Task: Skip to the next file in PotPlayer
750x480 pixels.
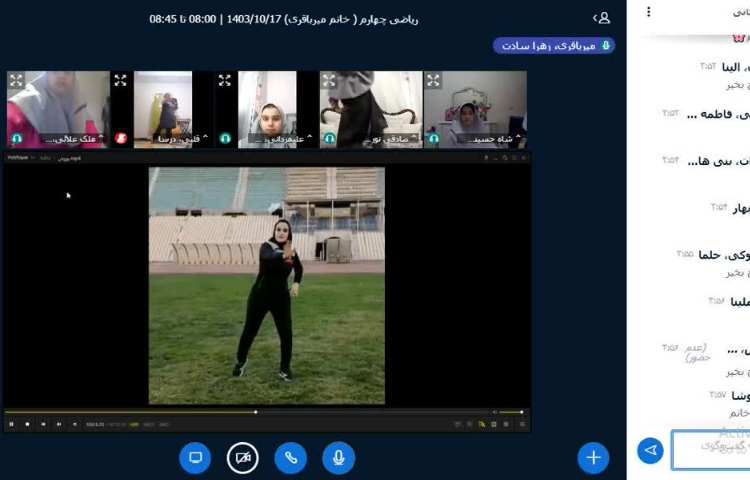Action: coord(59,424)
